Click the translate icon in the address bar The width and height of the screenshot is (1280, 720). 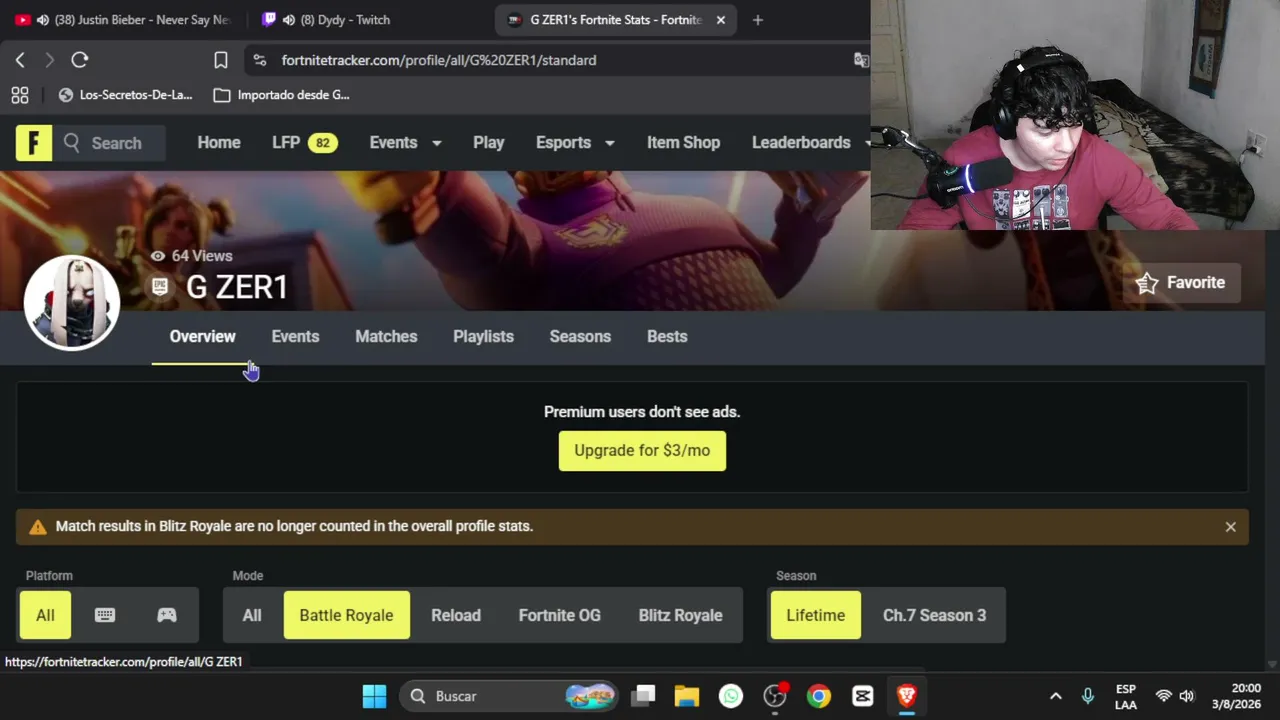860,60
